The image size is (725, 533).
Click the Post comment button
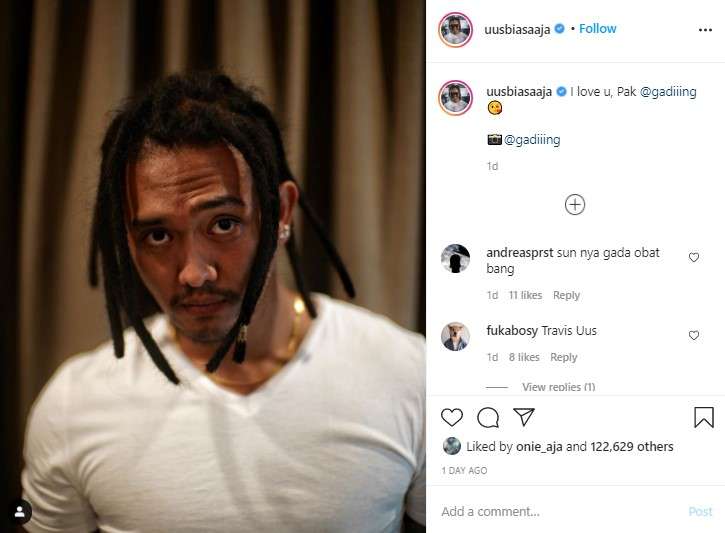(x=700, y=511)
